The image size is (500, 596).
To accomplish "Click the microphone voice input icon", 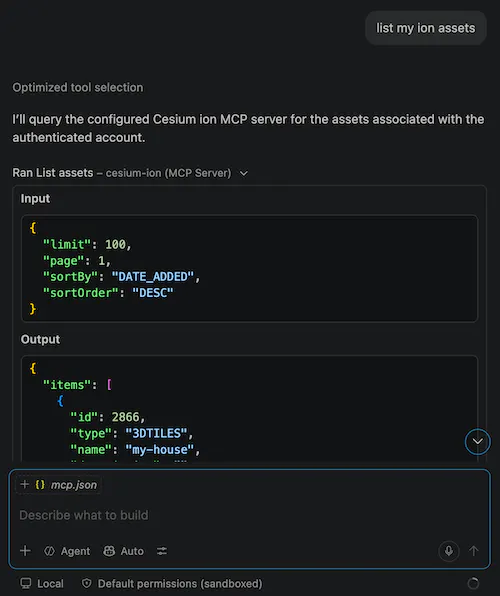I will 449,551.
